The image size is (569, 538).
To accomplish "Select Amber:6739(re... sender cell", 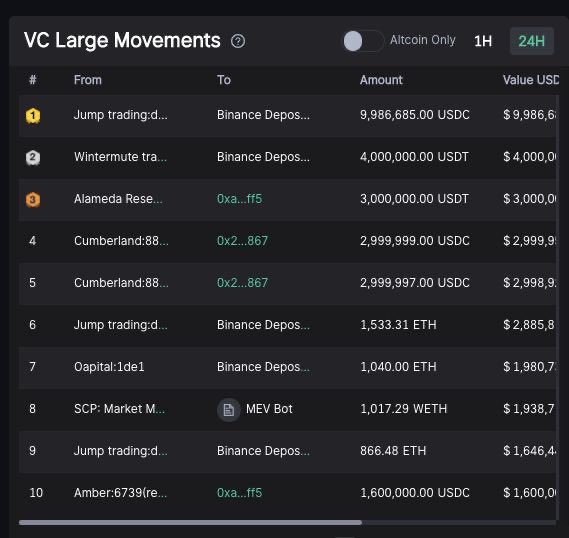I will [x=120, y=493].
